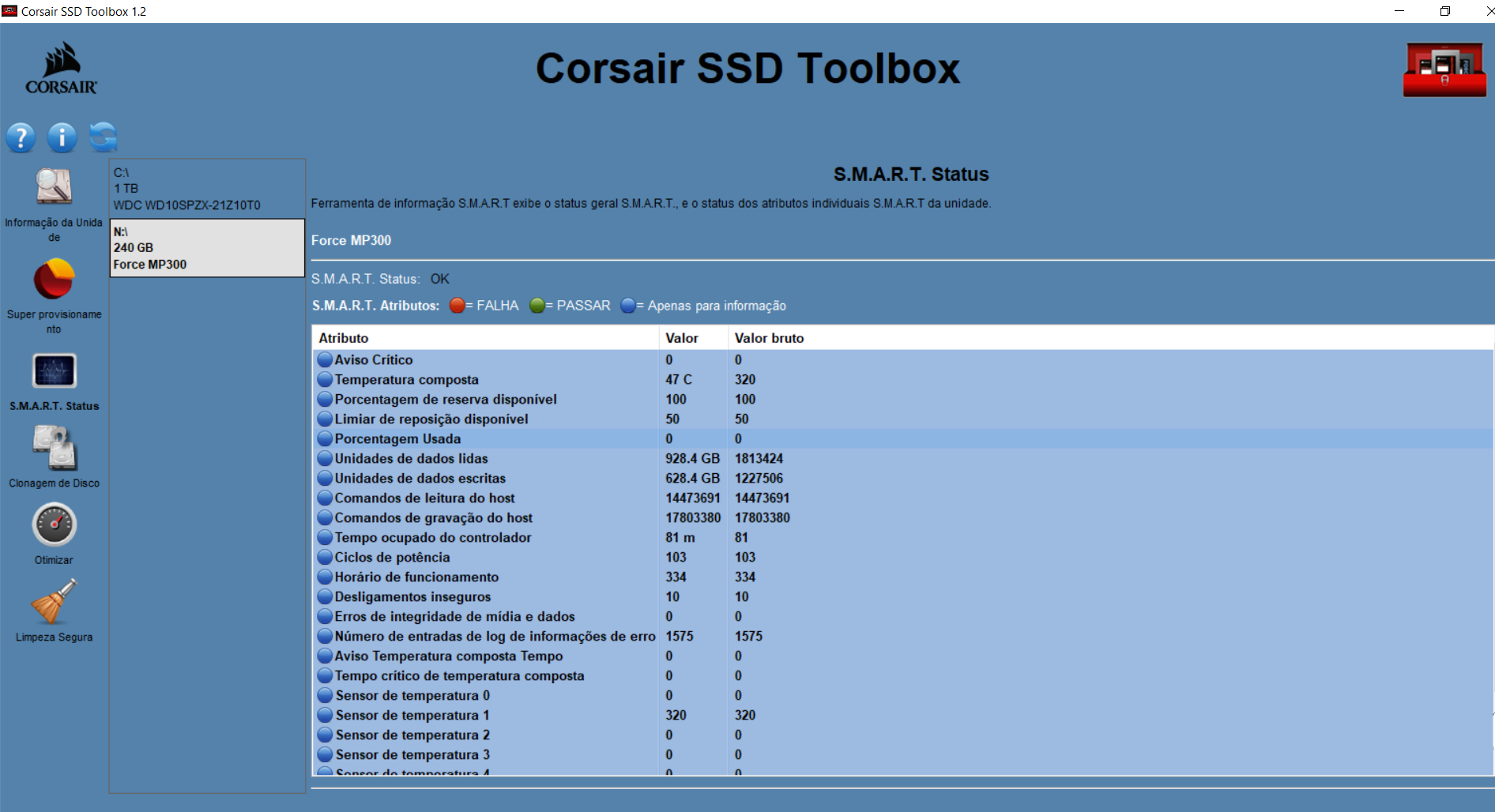Open the Help question mark icon
The image size is (1495, 812).
[21, 137]
